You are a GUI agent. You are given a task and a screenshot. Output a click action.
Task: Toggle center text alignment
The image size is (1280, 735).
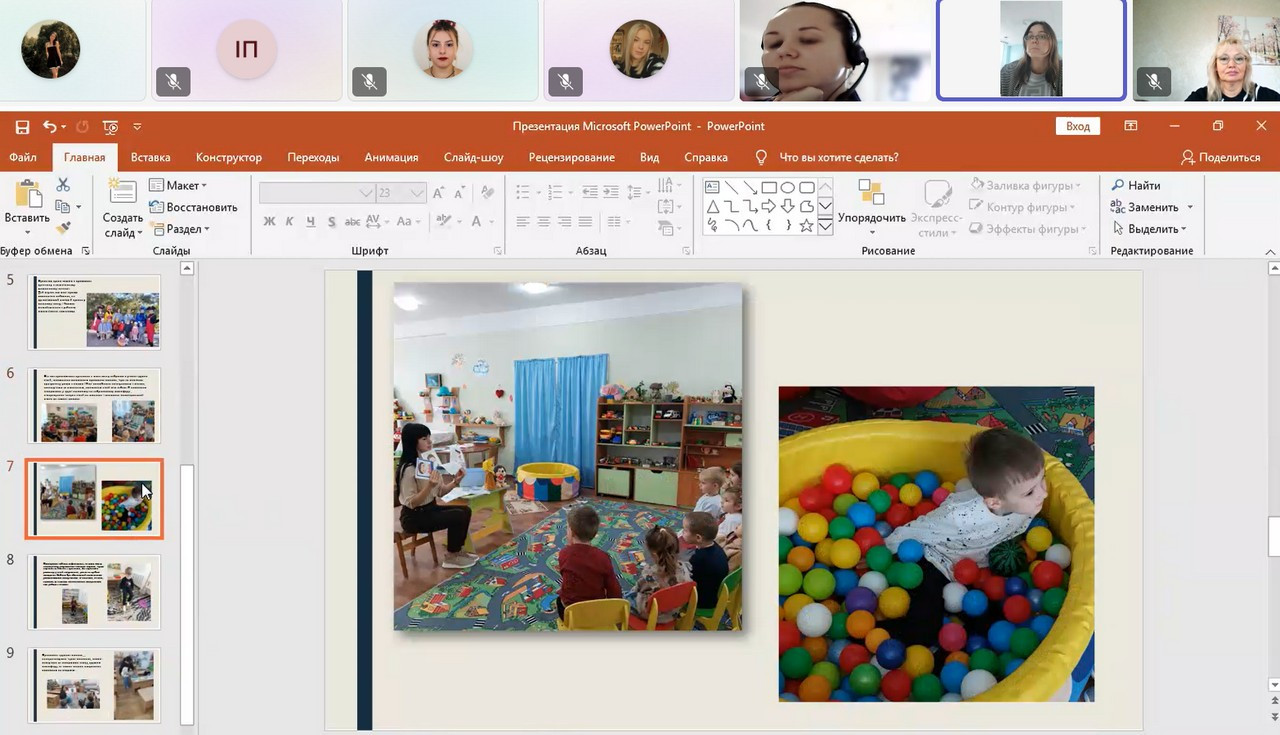click(x=544, y=221)
